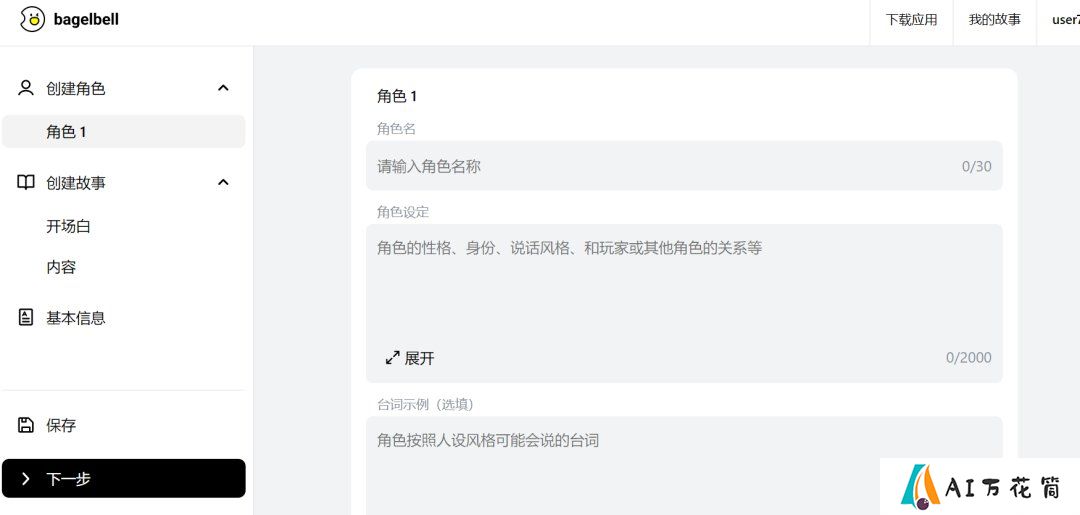The image size is (1080, 515).
Task: Click the arrow icon on 下一步 button
Action: pyautogui.click(x=25, y=479)
